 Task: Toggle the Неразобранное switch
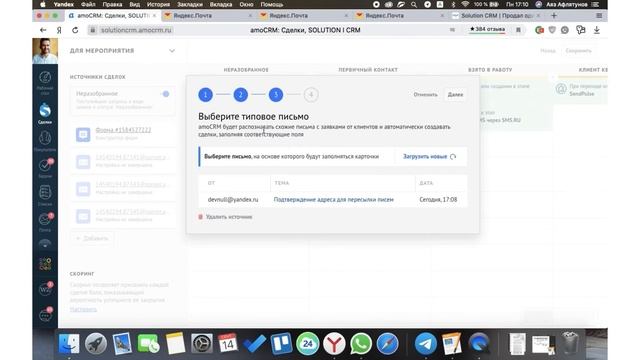click(x=166, y=94)
